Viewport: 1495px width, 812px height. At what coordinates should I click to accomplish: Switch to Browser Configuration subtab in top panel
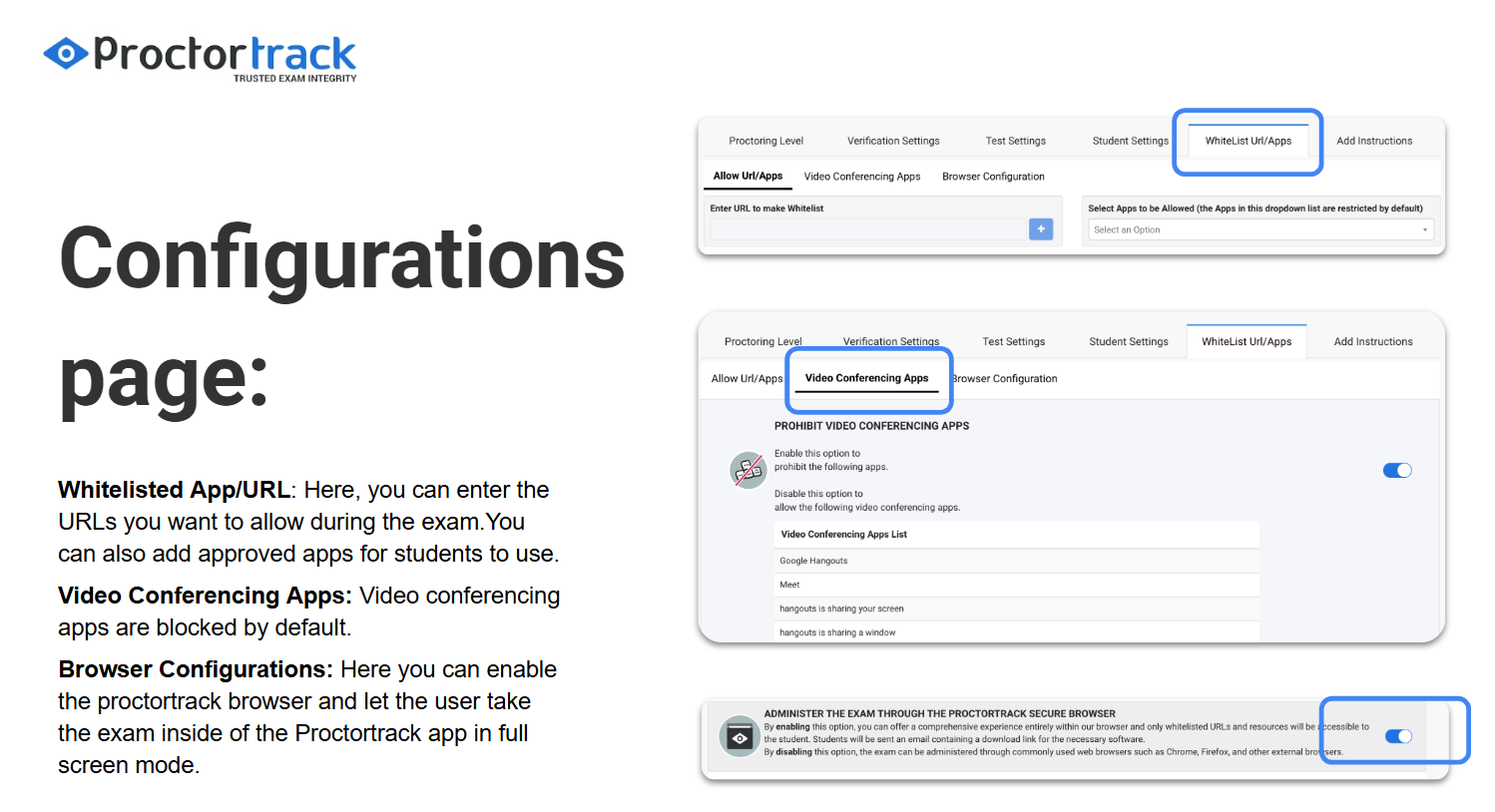[x=993, y=177]
